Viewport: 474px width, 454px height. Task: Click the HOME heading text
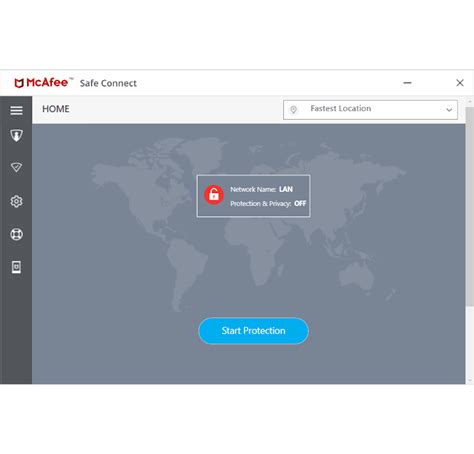tap(56, 109)
